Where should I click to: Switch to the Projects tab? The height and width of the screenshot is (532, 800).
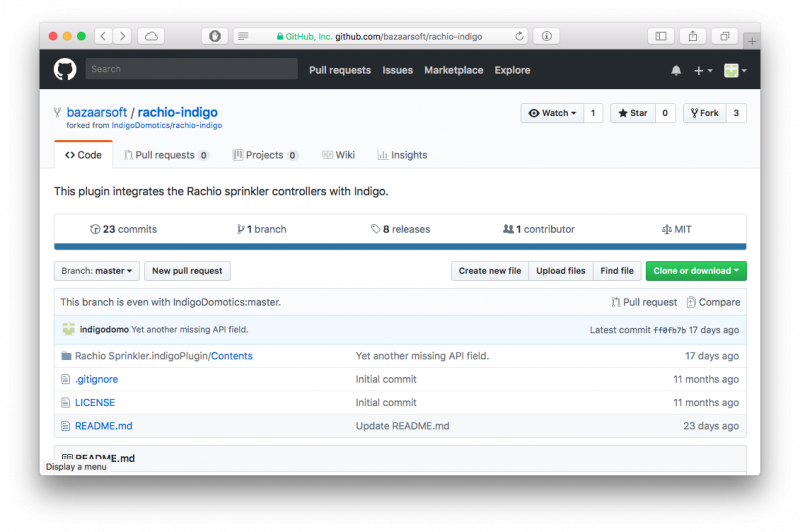265,155
